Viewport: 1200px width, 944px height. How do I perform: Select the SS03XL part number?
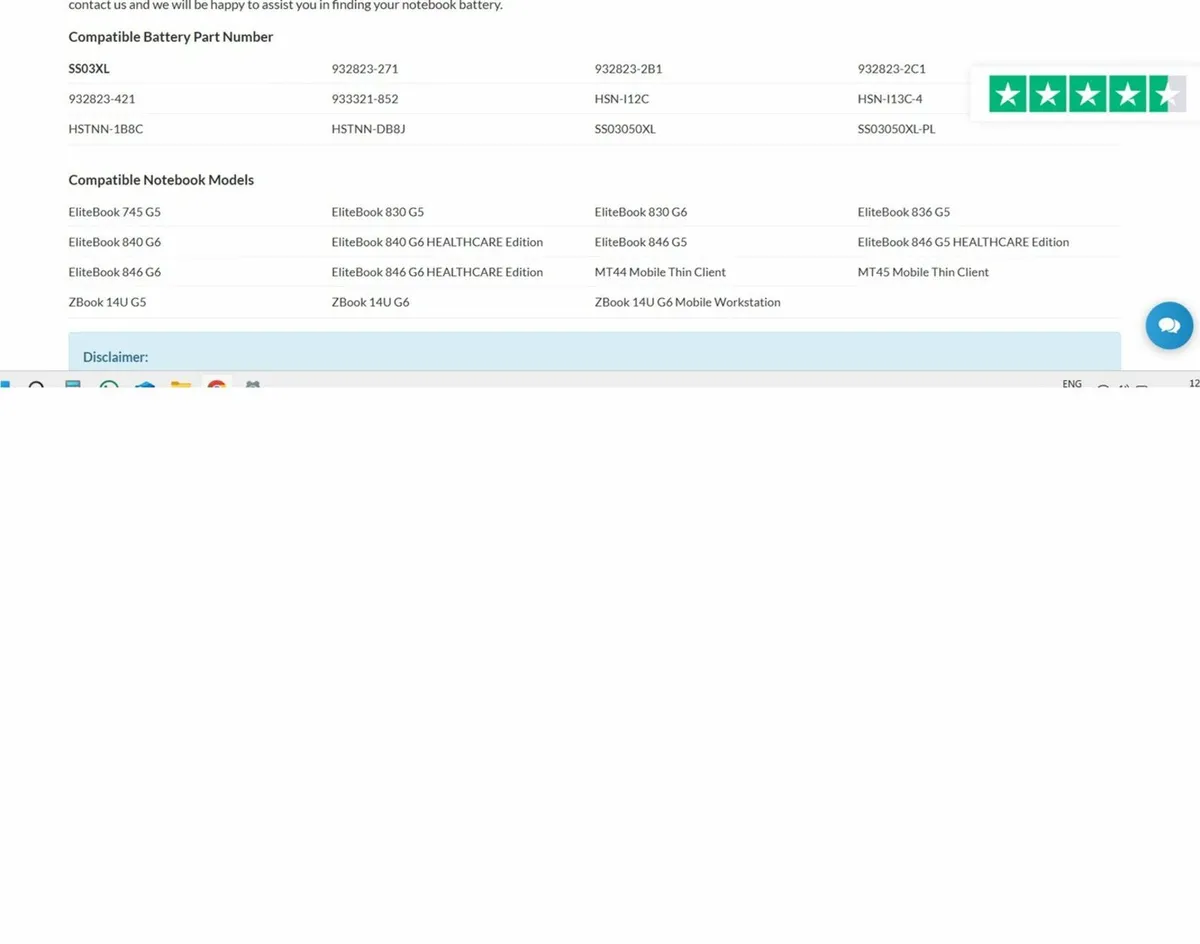coord(89,69)
